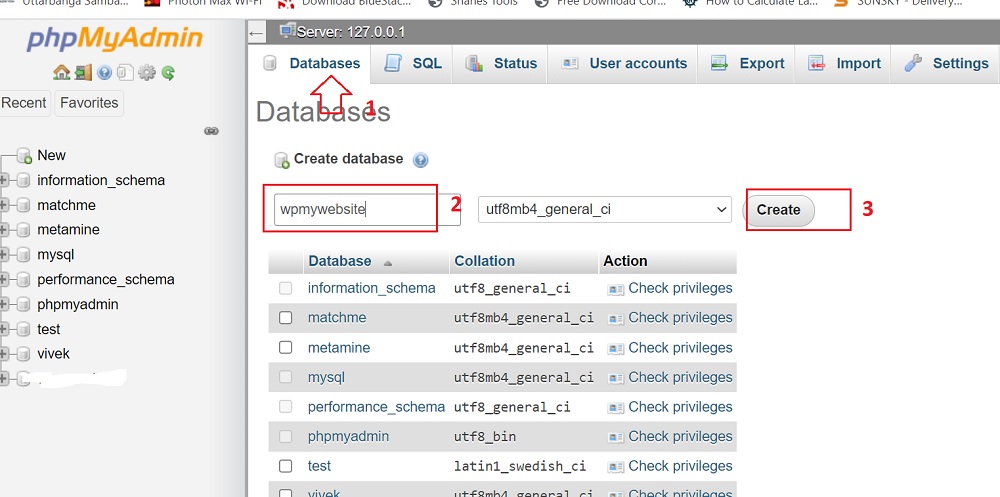The width and height of the screenshot is (1000, 497).
Task: Click the link-with-main-panel chain icon
Action: [211, 131]
